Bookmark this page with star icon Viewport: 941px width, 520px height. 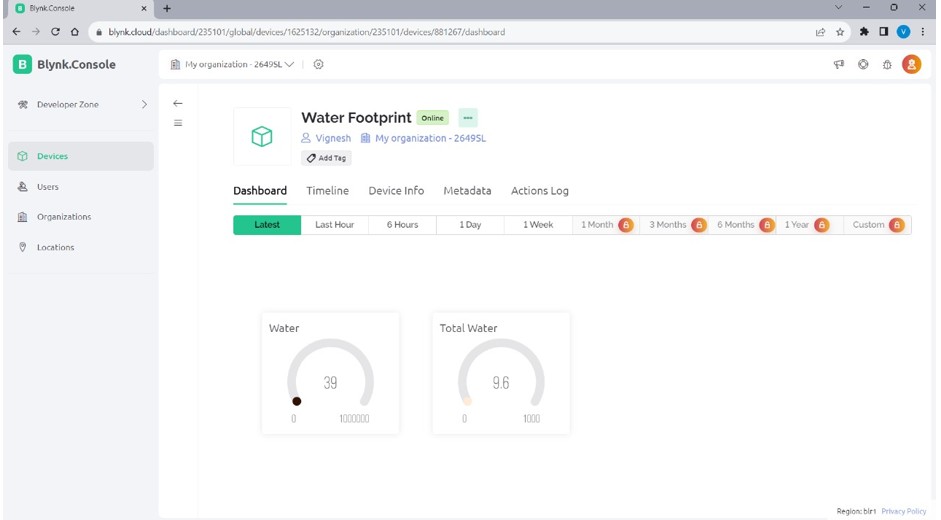tap(841, 32)
